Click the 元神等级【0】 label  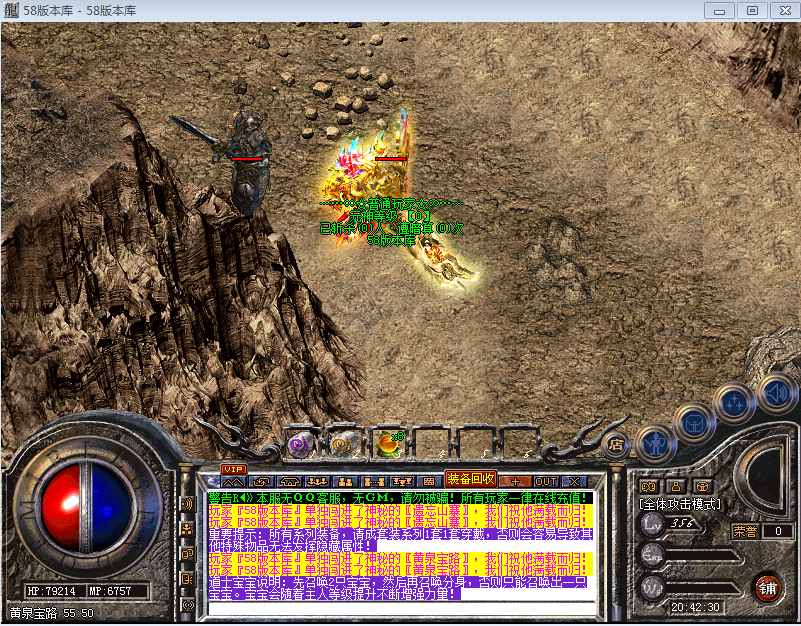[x=391, y=216]
